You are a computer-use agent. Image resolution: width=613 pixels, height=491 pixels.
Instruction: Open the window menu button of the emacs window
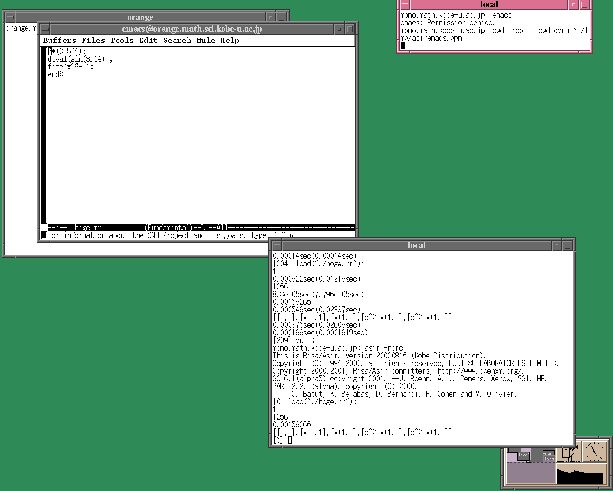[45, 29]
